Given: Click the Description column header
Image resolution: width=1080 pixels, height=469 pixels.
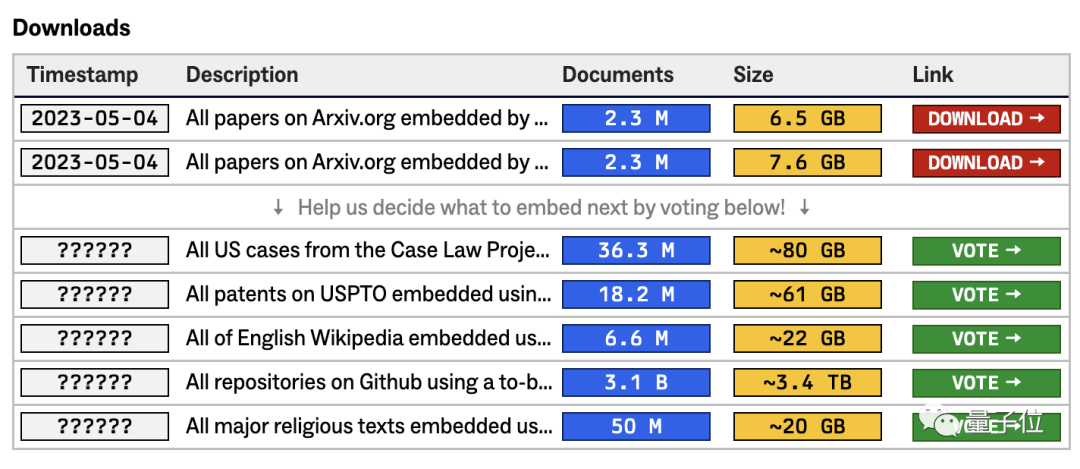Looking at the screenshot, I should 242,74.
